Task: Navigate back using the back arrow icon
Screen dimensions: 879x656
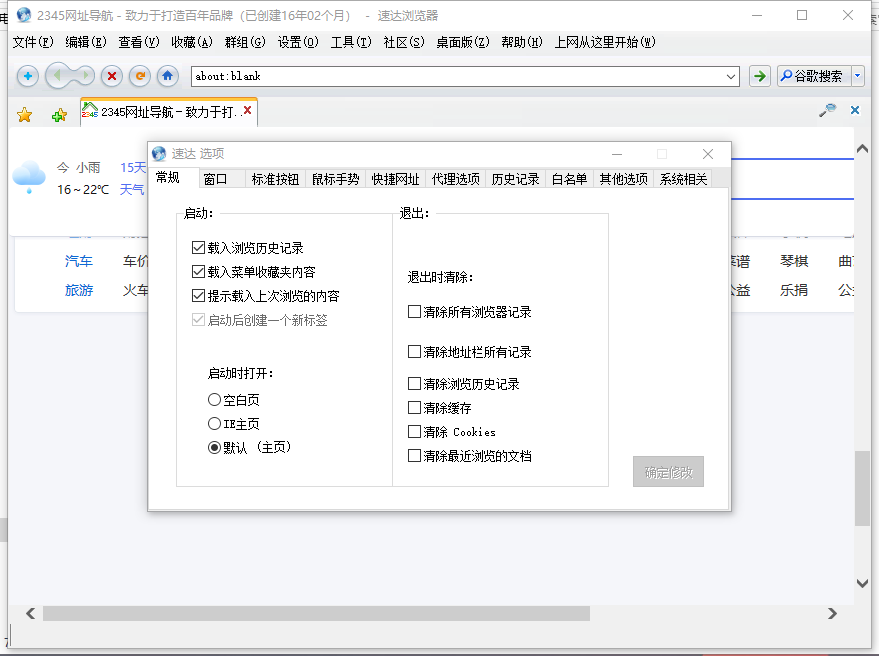Action: (x=57, y=76)
